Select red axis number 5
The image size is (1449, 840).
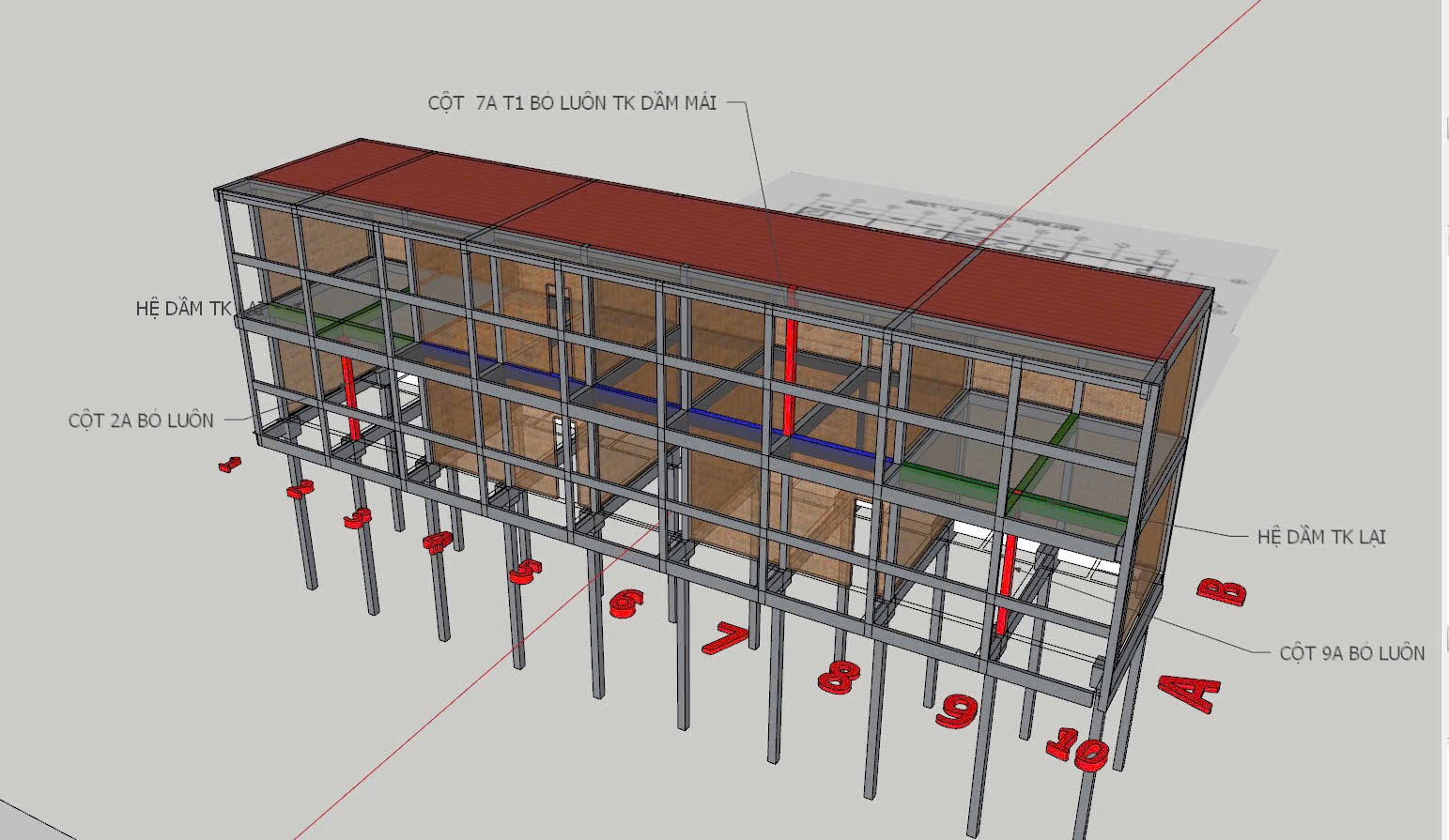[x=526, y=571]
